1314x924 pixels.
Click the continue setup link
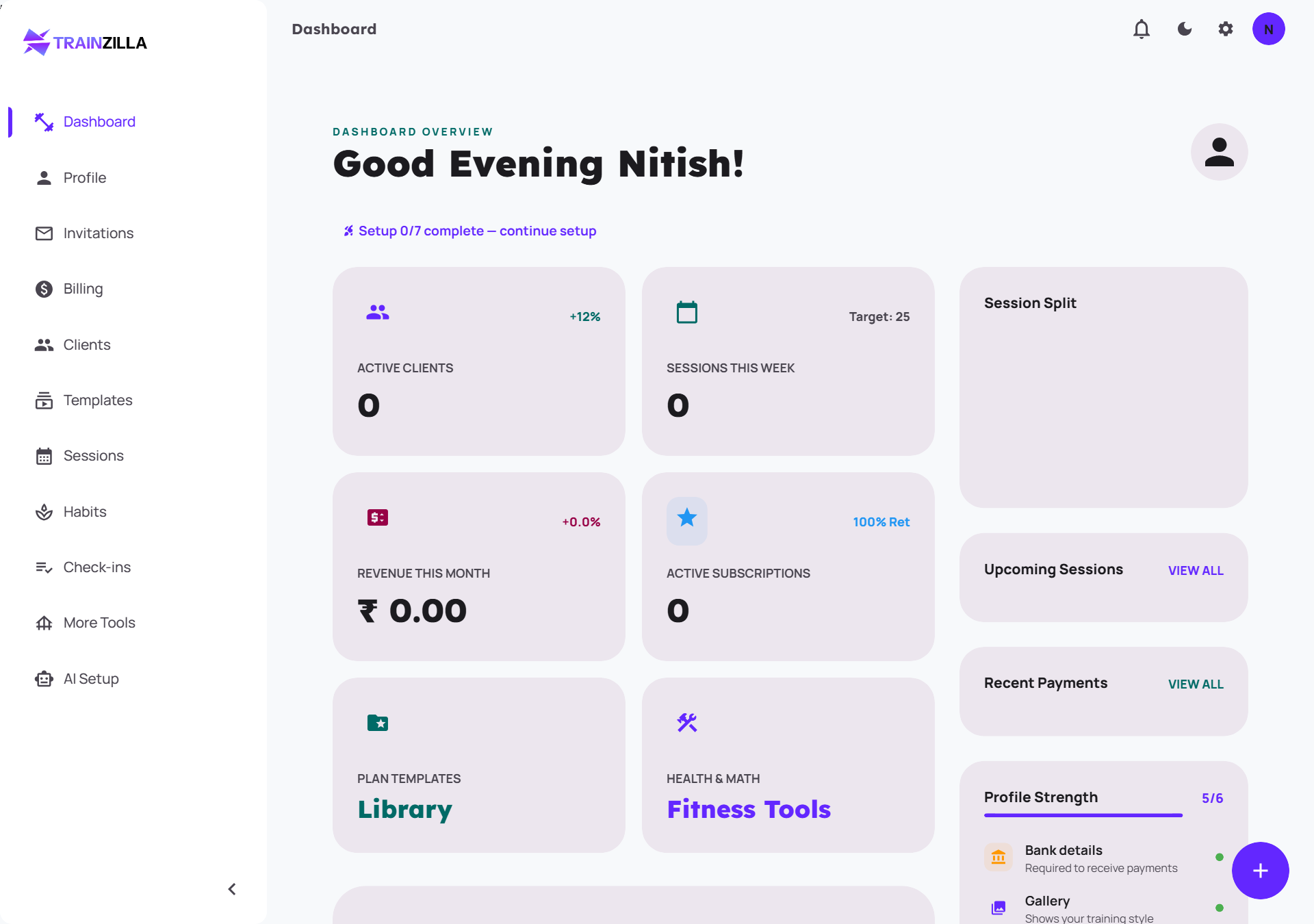469,231
